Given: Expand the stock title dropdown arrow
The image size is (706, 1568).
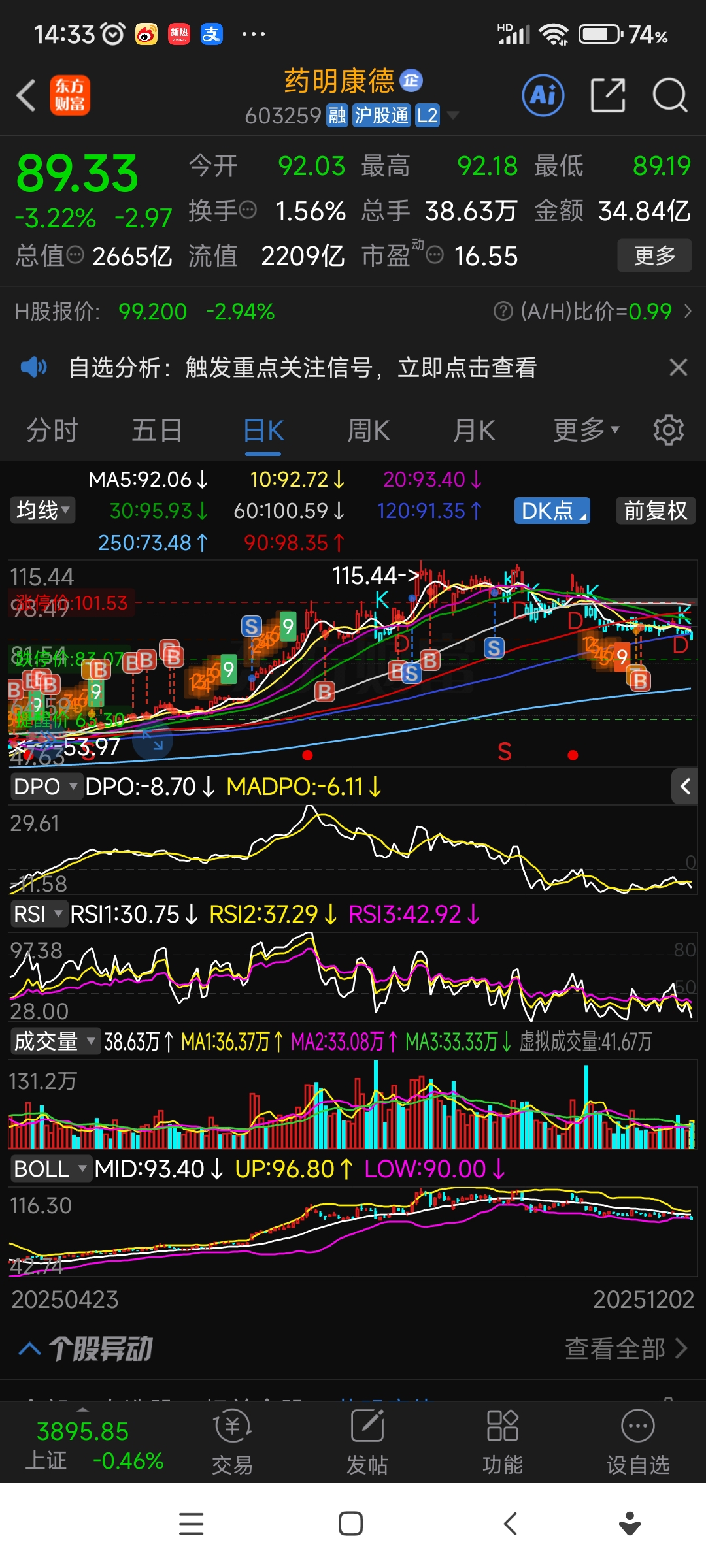Looking at the screenshot, I should tap(452, 116).
